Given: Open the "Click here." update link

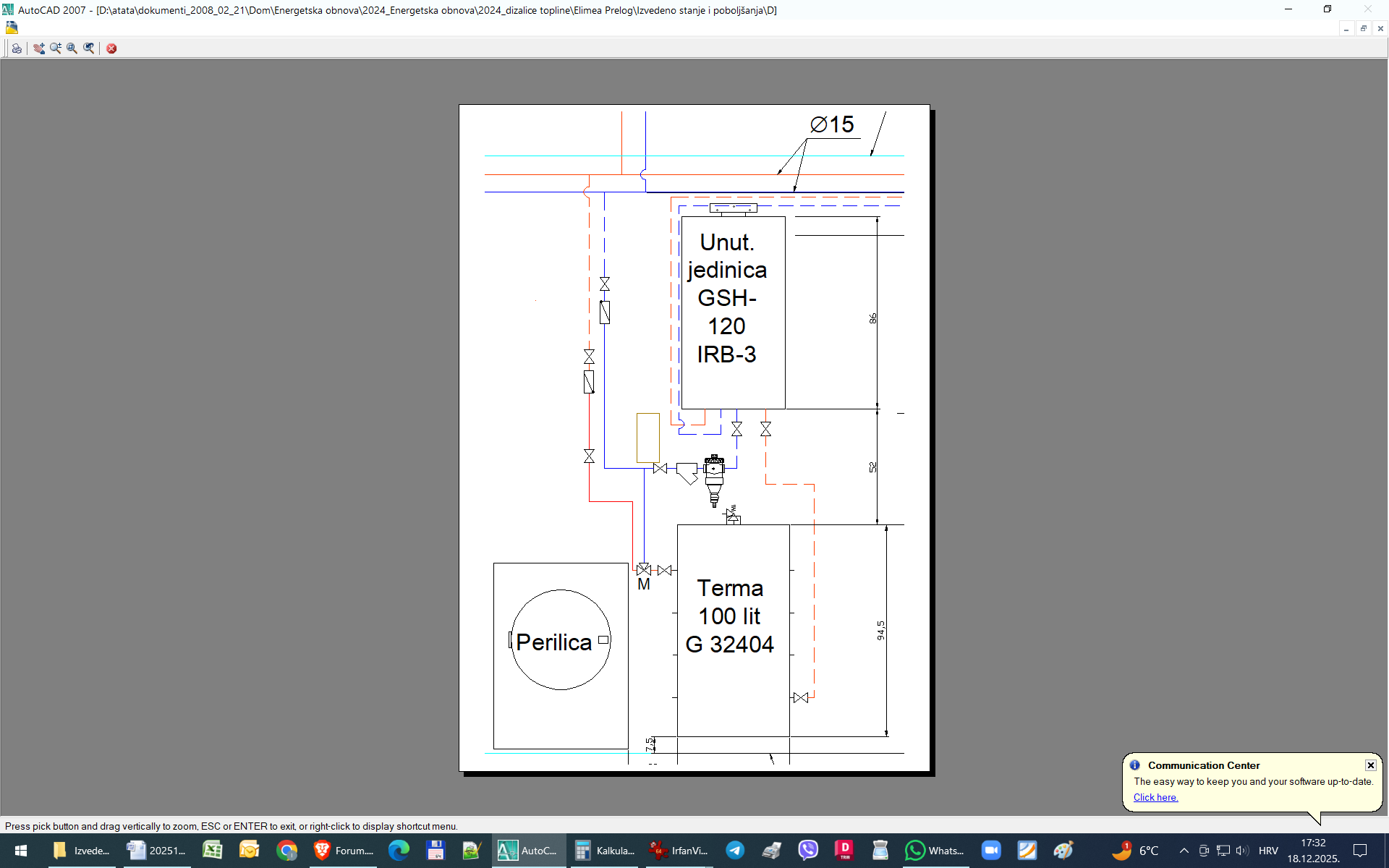Looking at the screenshot, I should [x=1155, y=797].
